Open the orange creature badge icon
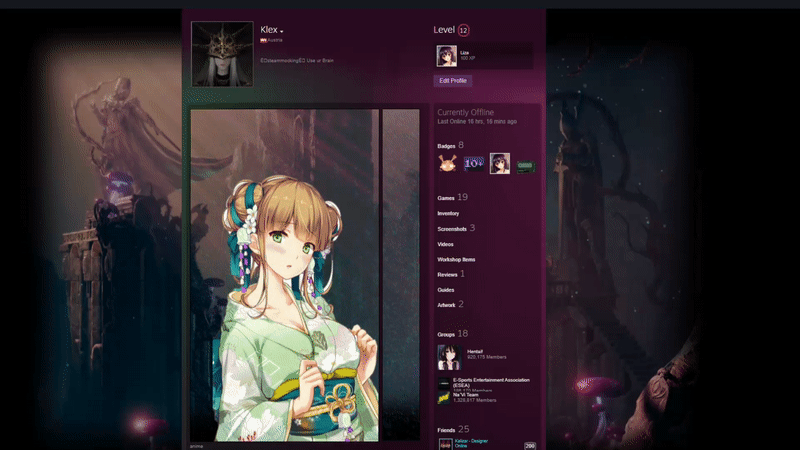Viewport: 800px width, 450px height. 447,164
